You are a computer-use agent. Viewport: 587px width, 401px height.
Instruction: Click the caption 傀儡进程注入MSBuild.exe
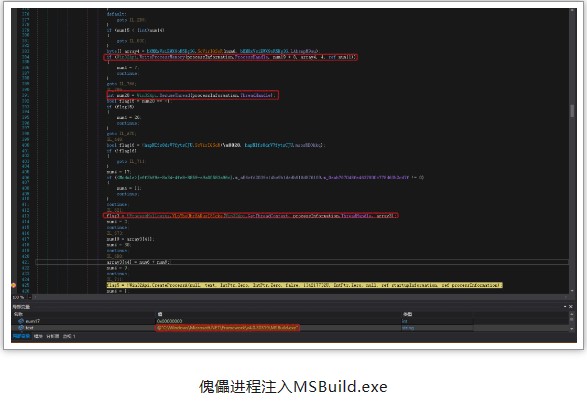tap(293, 386)
